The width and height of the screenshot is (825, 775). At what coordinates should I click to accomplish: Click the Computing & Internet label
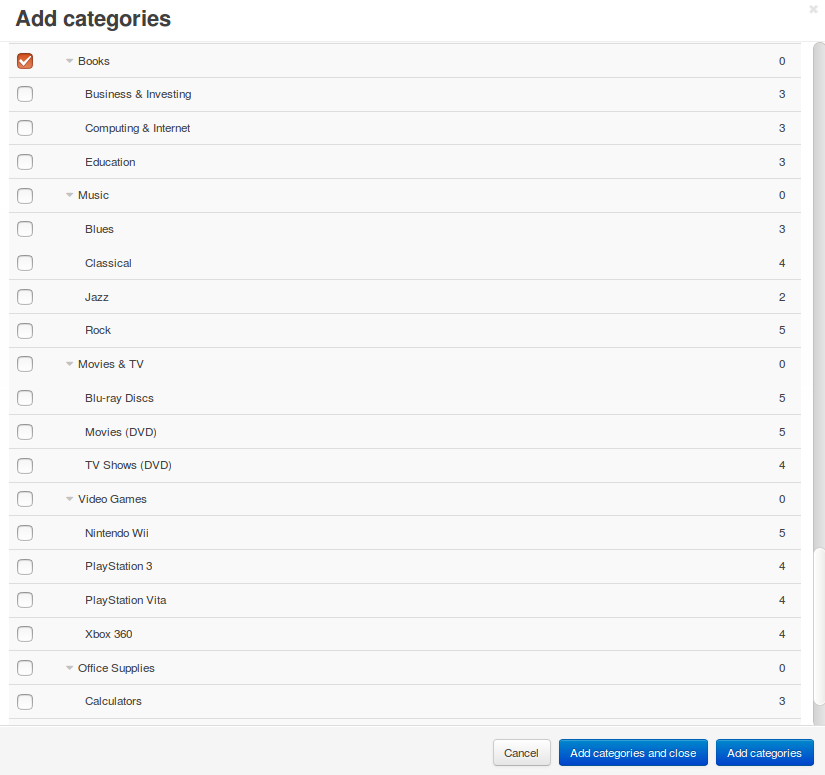point(137,128)
